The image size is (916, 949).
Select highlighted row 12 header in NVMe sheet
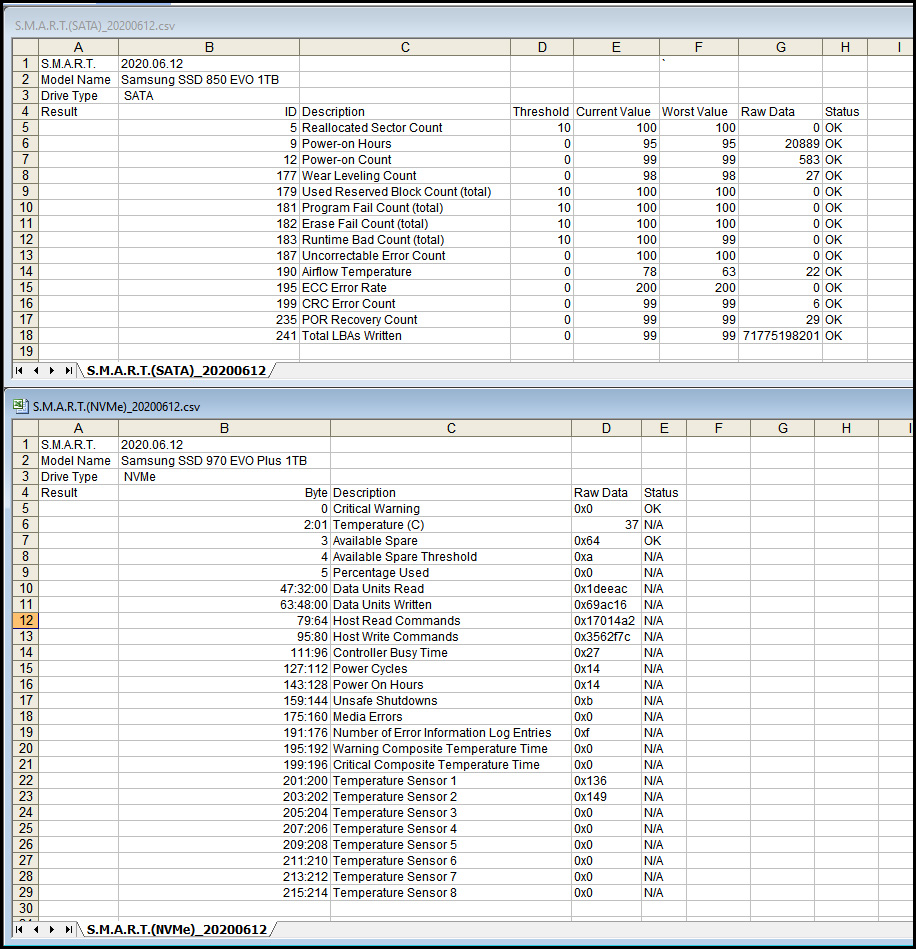[25, 621]
